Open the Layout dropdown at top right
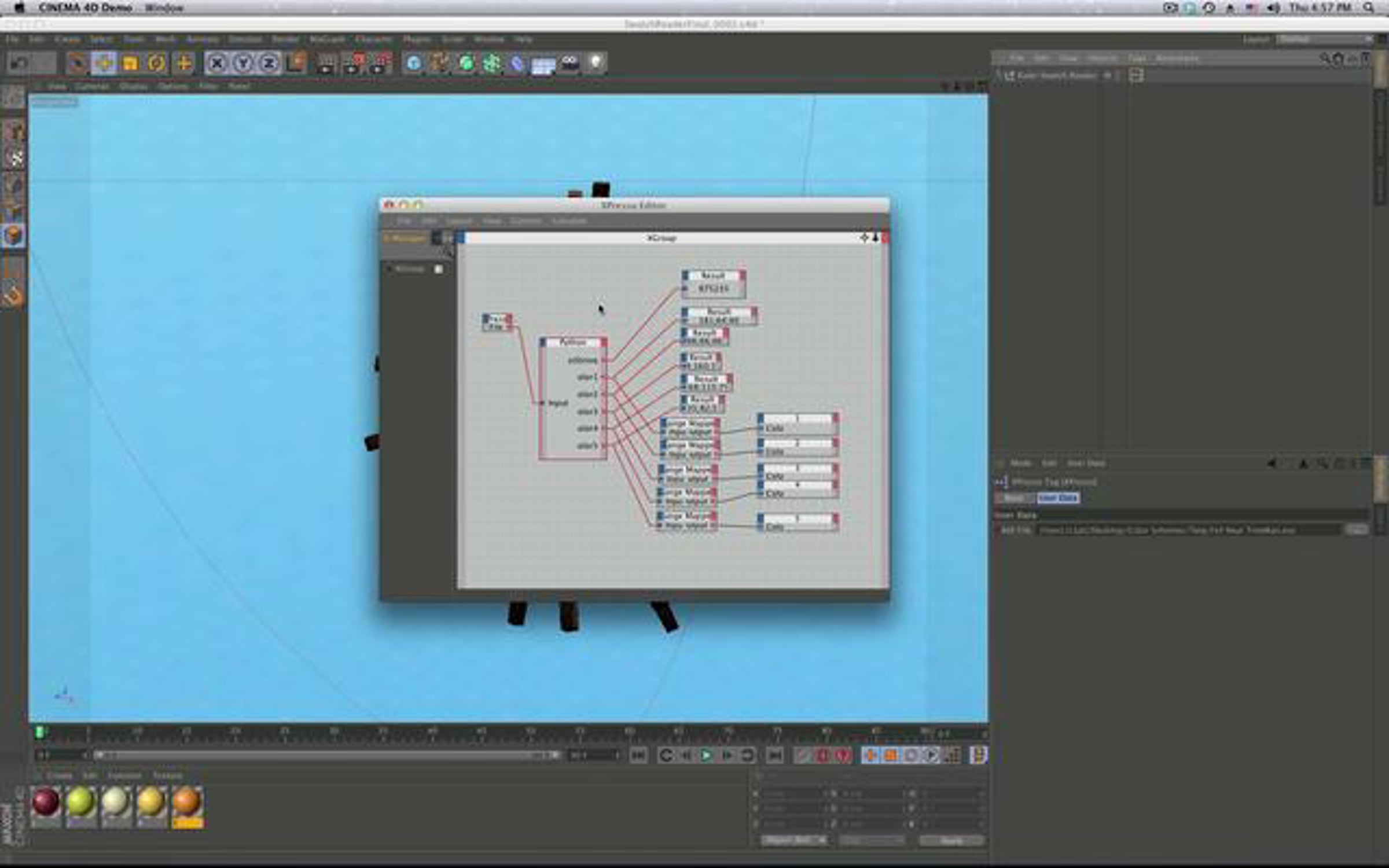1389x868 pixels. pos(1324,39)
